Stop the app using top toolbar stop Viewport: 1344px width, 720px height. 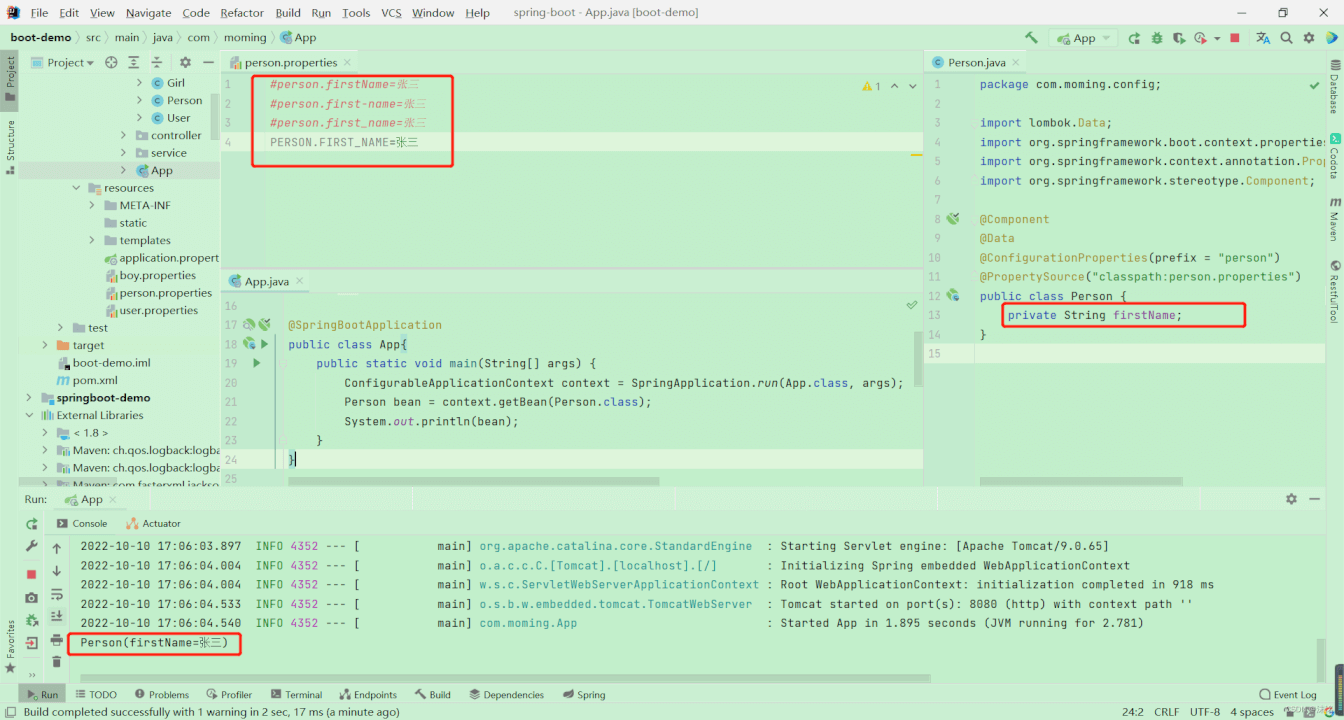(1235, 38)
